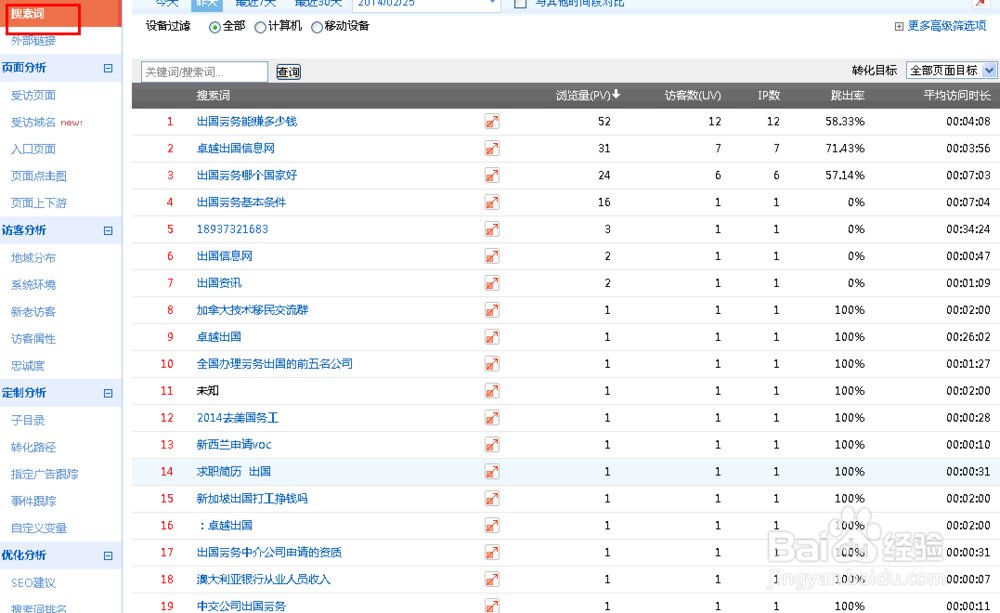This screenshot has width=1000, height=613.
Task: Open the trend chart for "加拿大技术移民交流群"
Action: (490, 310)
